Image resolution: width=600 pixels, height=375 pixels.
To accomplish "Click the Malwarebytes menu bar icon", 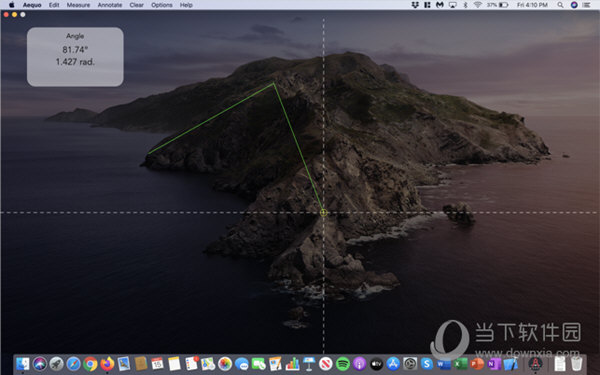I will (440, 5).
